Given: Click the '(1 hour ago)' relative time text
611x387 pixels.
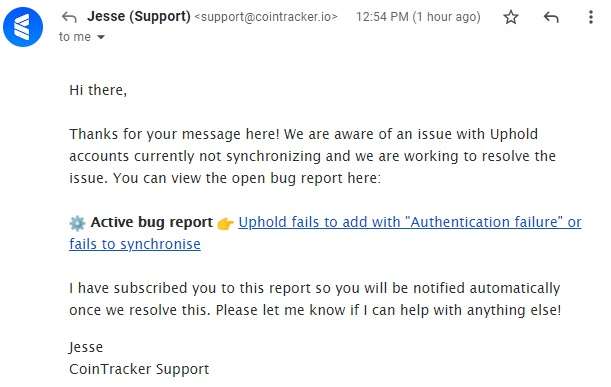Looking at the screenshot, I should [447, 17].
